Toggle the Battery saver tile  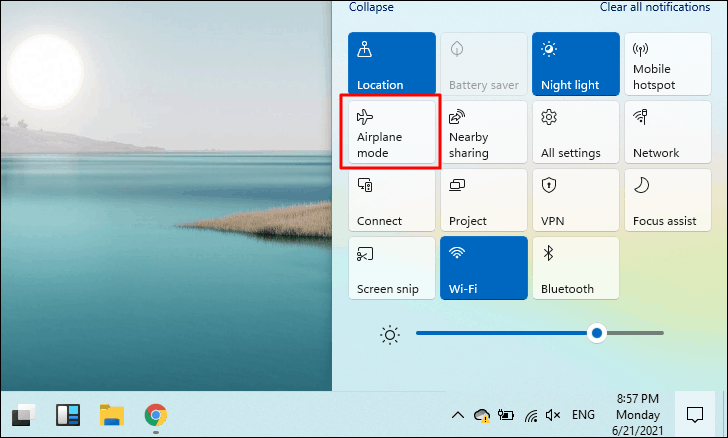[484, 64]
